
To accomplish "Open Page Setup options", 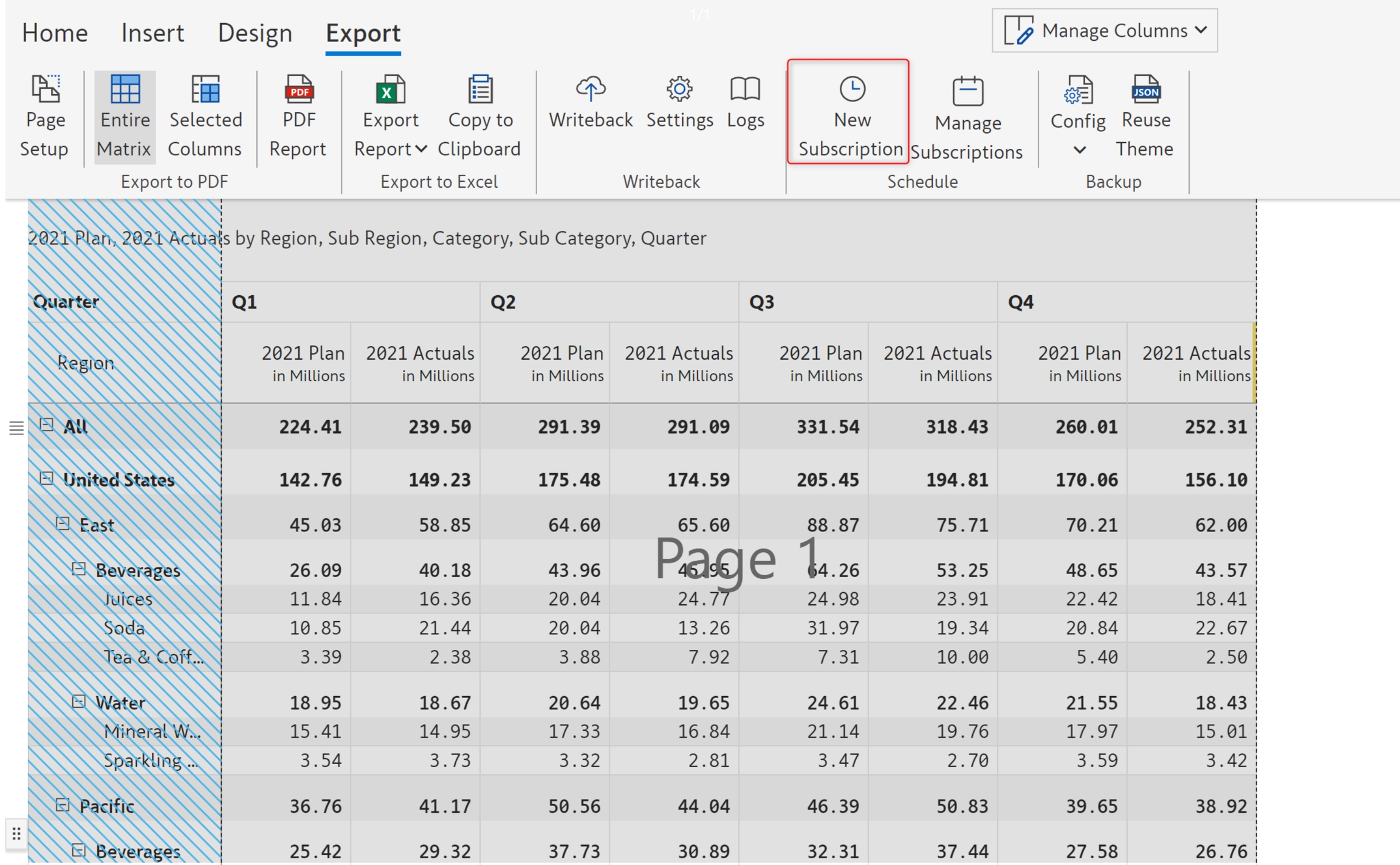I will coord(44,115).
